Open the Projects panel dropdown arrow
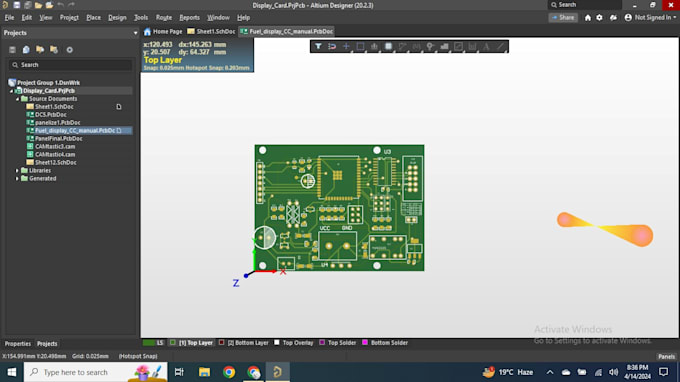This screenshot has width=680, height=382. 135,33
